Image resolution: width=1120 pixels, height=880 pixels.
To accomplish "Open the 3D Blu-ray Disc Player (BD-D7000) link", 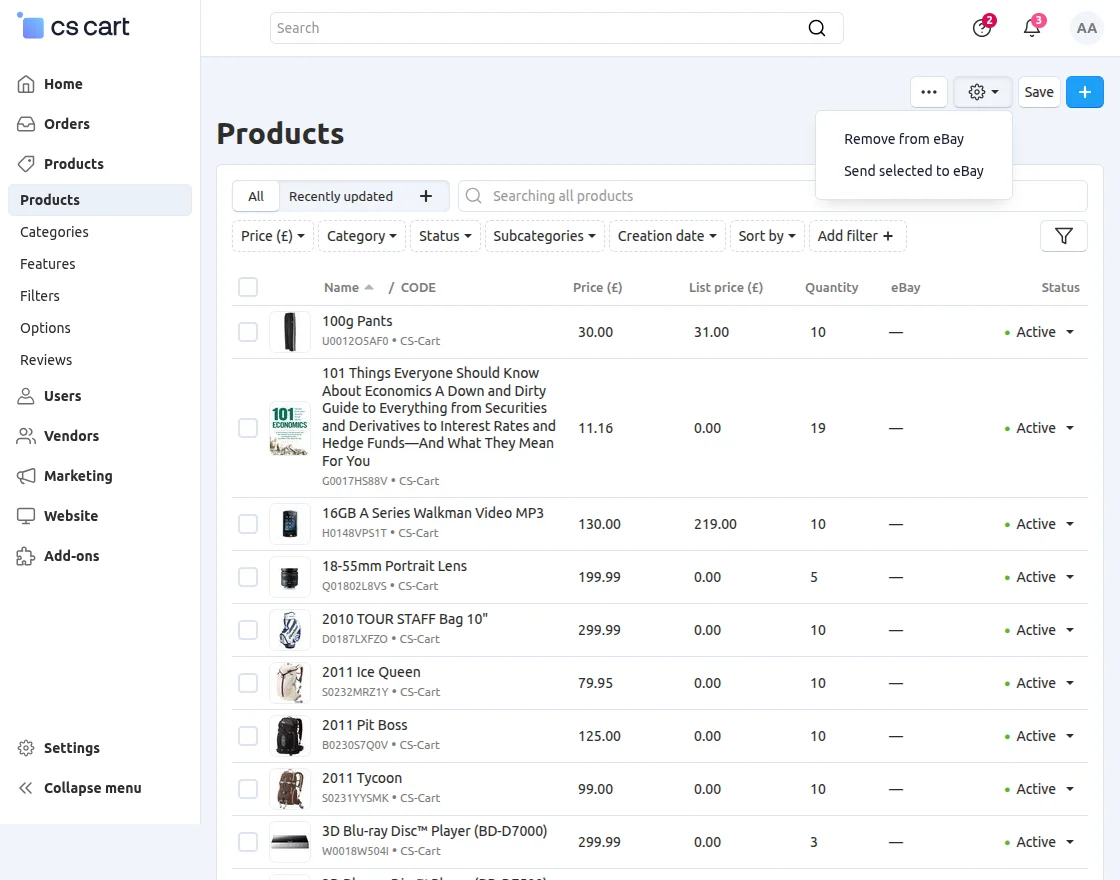I will [x=434, y=831].
